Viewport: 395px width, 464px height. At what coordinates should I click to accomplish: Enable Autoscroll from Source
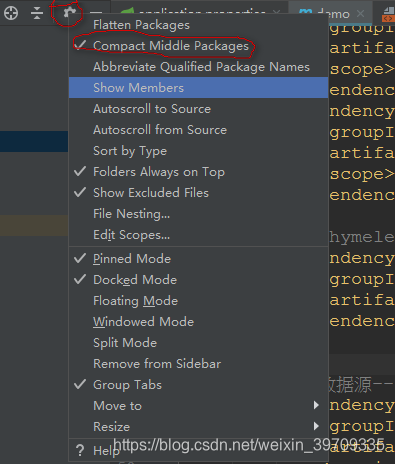pos(198,130)
